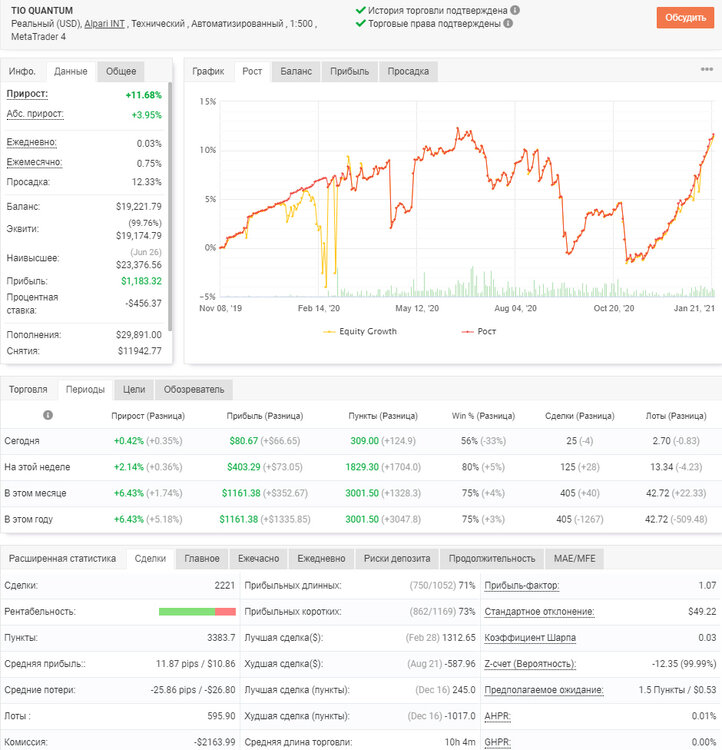Viewport: 722px width, 750px height.
Task: Click the info icon in periods table header
Action: (48, 415)
